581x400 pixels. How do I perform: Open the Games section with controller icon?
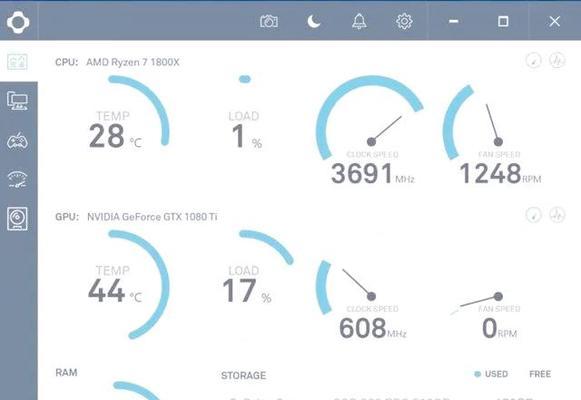[x=17, y=141]
